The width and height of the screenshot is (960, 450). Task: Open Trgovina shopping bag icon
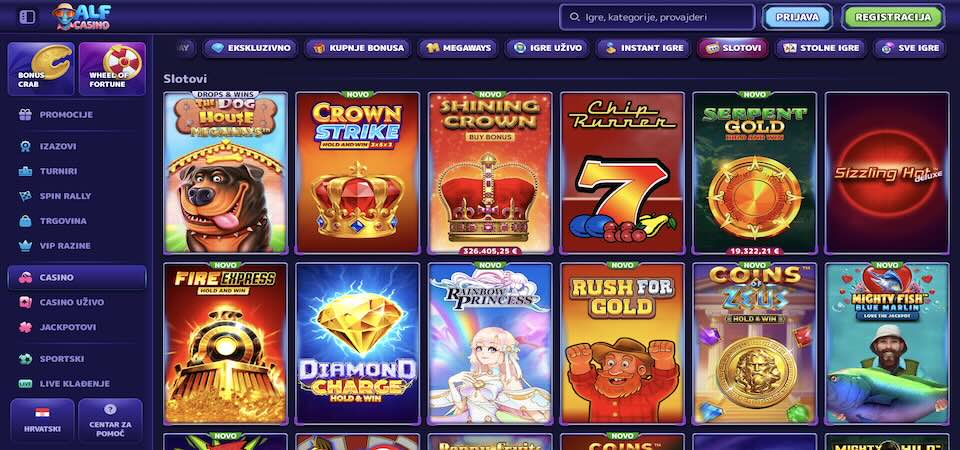(x=25, y=221)
